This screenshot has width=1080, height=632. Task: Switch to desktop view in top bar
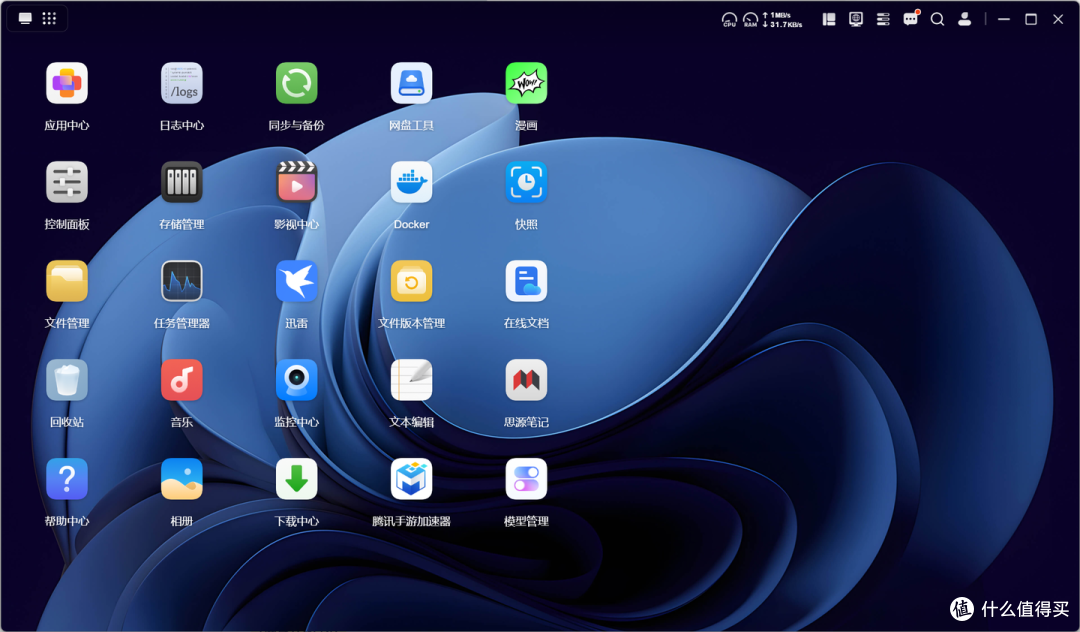coord(25,19)
